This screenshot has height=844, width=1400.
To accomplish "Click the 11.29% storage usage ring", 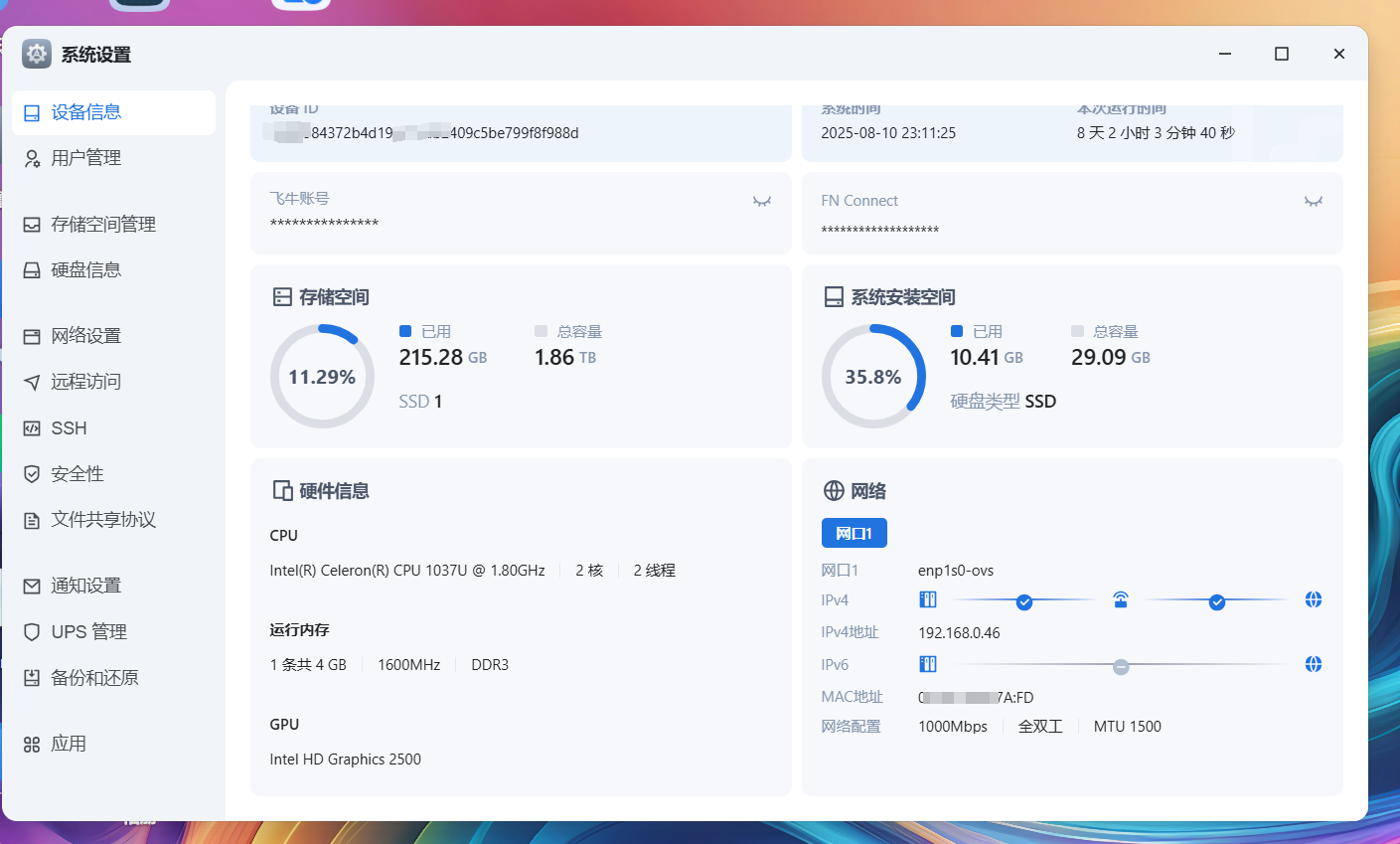I will [x=322, y=377].
